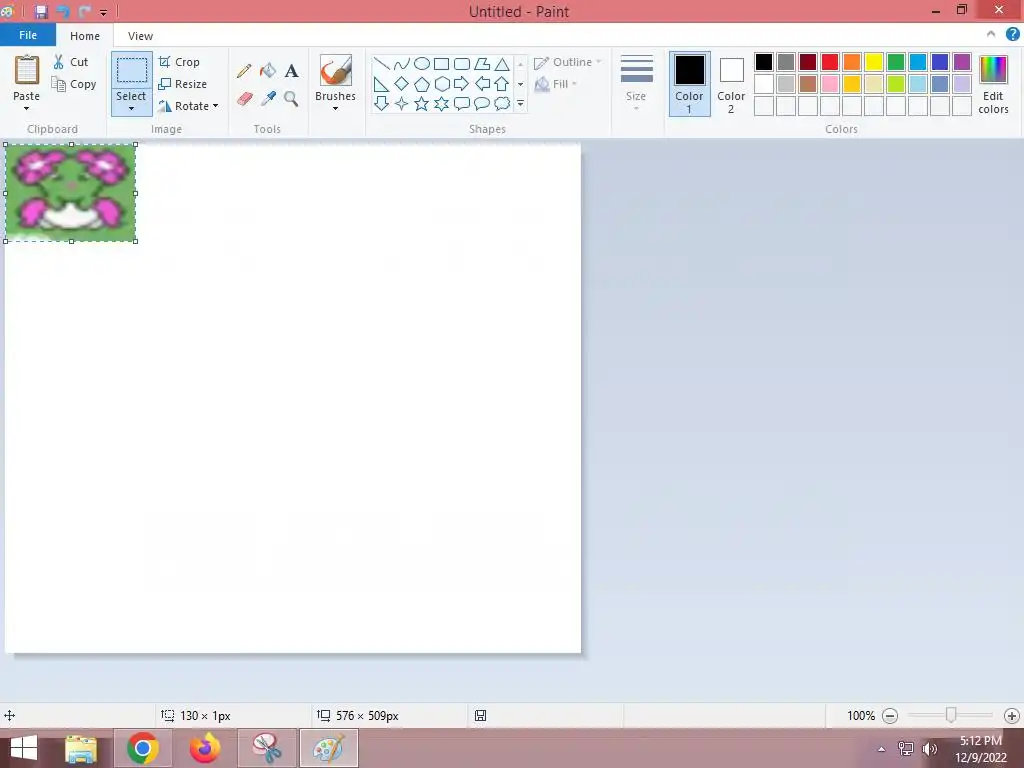The height and width of the screenshot is (768, 1024).
Task: Choose the Oval shape
Action: click(x=422, y=64)
